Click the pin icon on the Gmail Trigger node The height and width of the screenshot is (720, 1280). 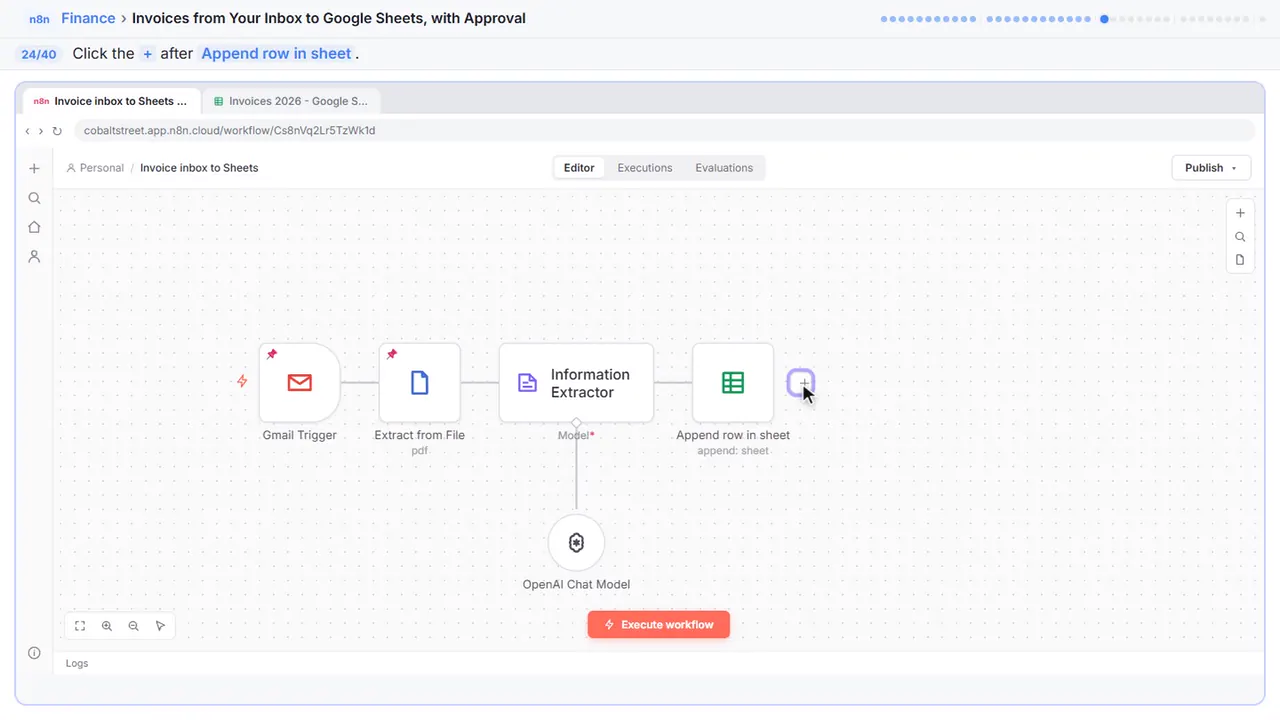[x=272, y=354]
